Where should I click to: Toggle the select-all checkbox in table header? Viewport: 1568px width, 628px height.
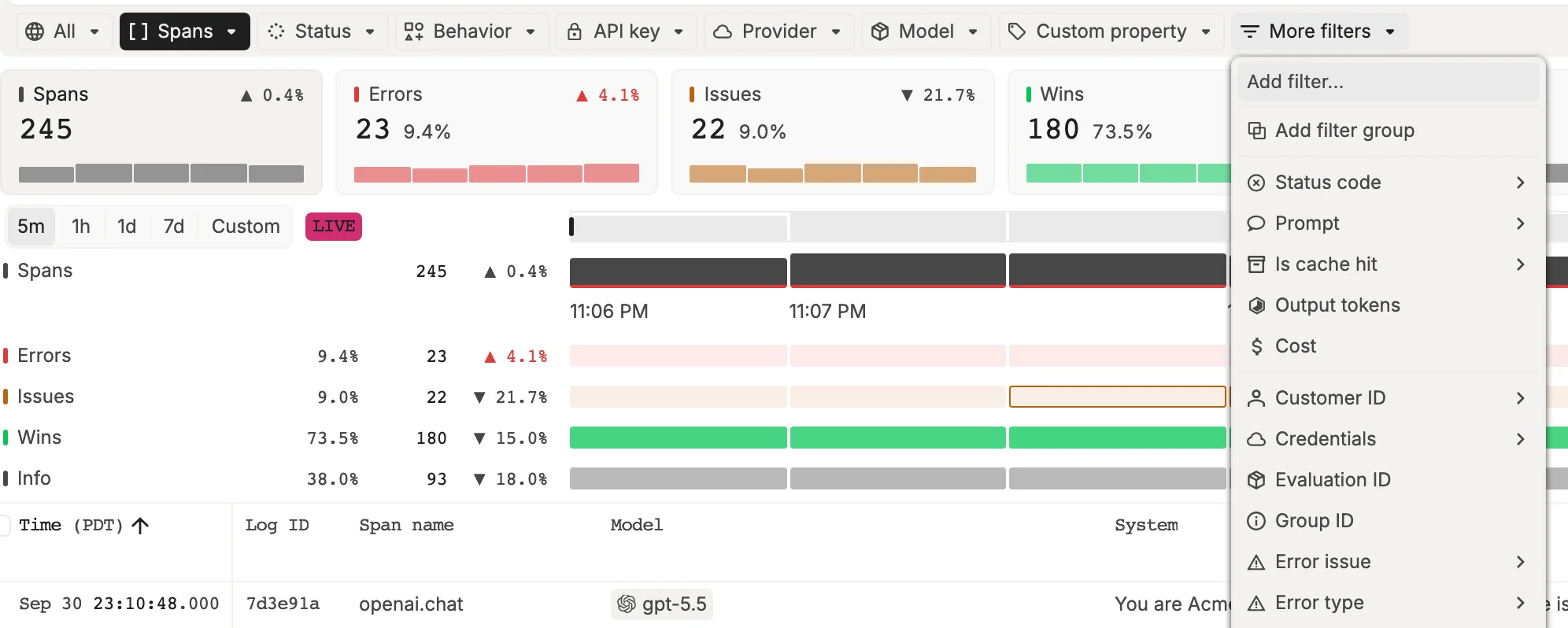click(4, 526)
